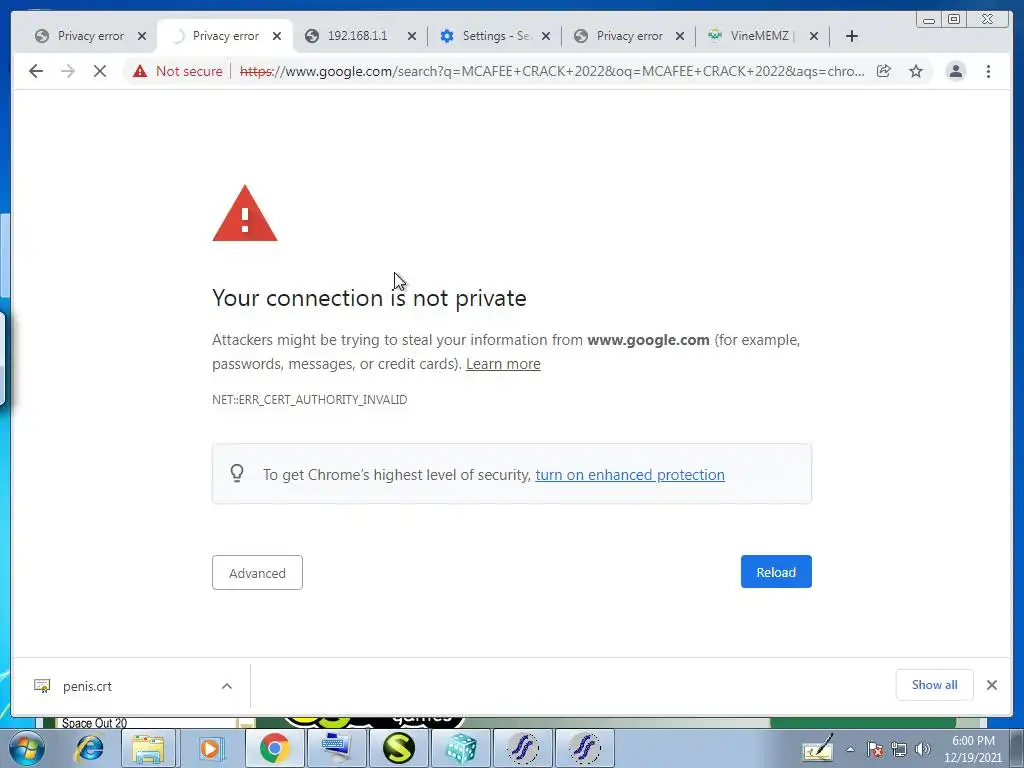Close the Settings tab

pyautogui.click(x=546, y=36)
